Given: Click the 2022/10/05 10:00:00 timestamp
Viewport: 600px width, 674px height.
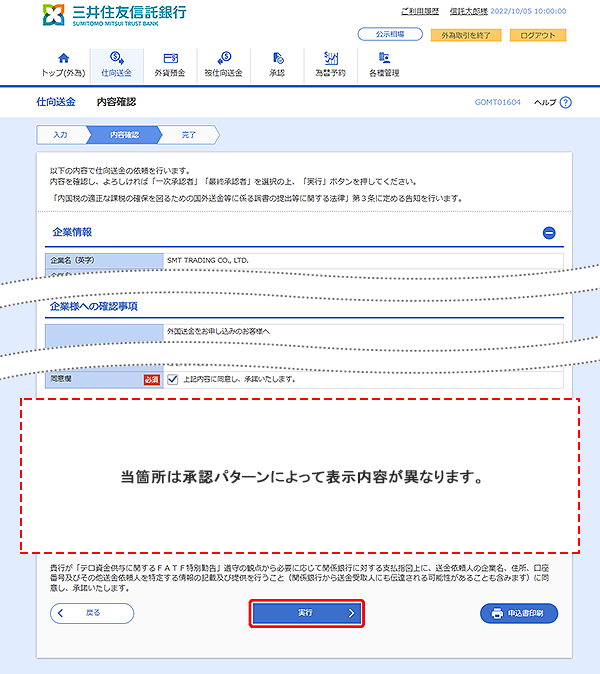Looking at the screenshot, I should (x=528, y=12).
